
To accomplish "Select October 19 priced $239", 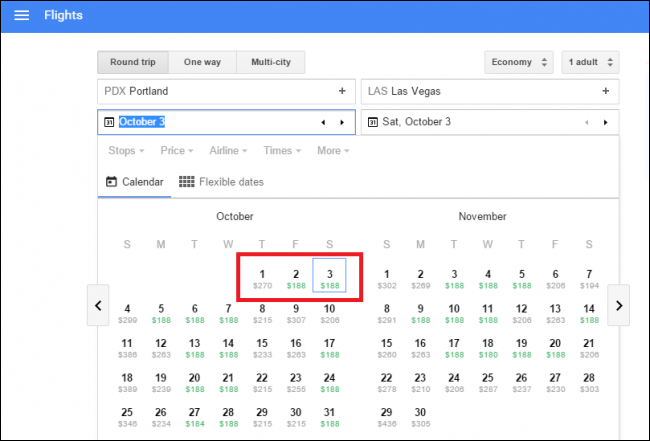I will tap(161, 383).
